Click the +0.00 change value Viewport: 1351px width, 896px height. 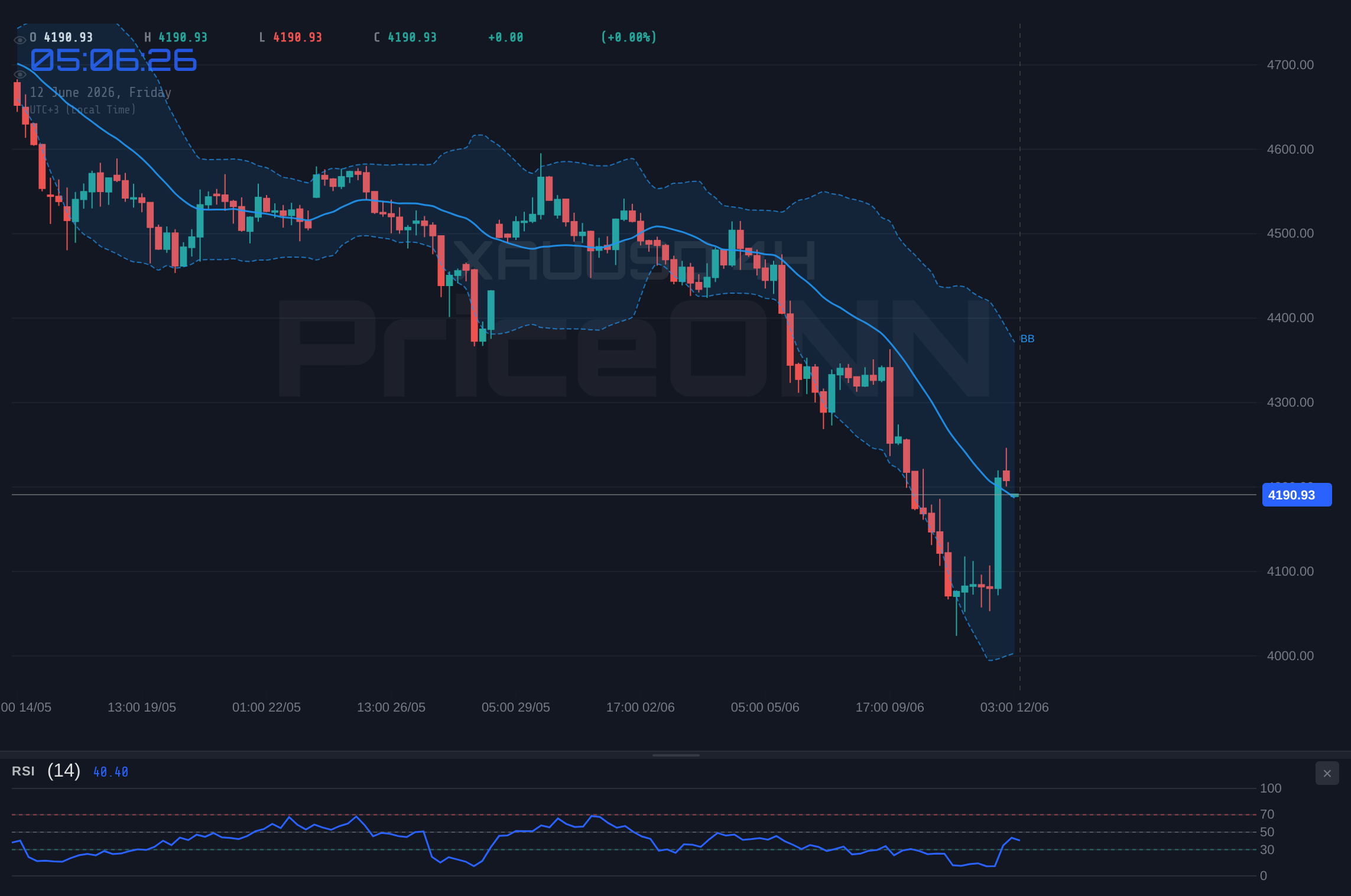pyautogui.click(x=506, y=37)
